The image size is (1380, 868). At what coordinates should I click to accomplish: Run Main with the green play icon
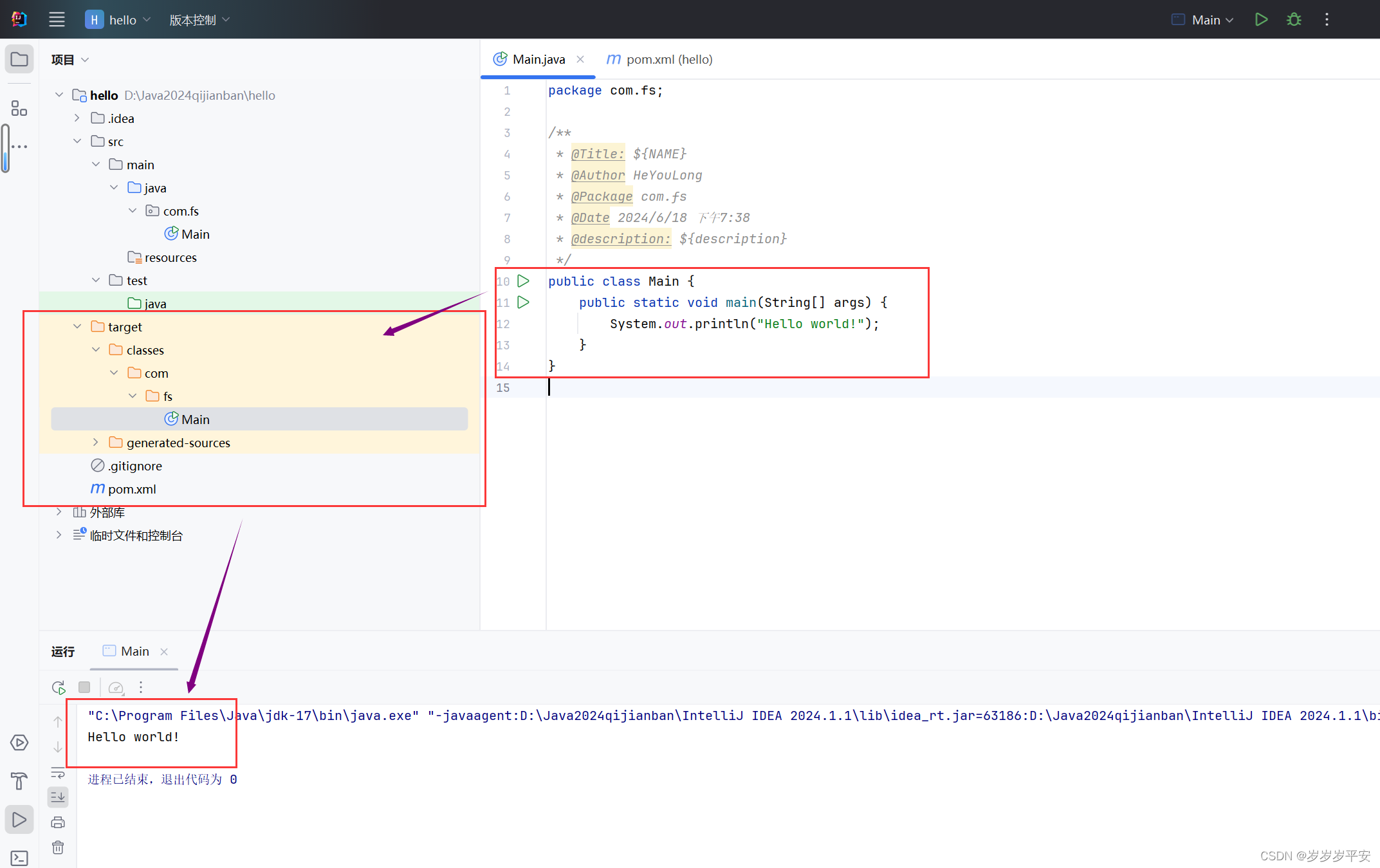[x=1261, y=19]
